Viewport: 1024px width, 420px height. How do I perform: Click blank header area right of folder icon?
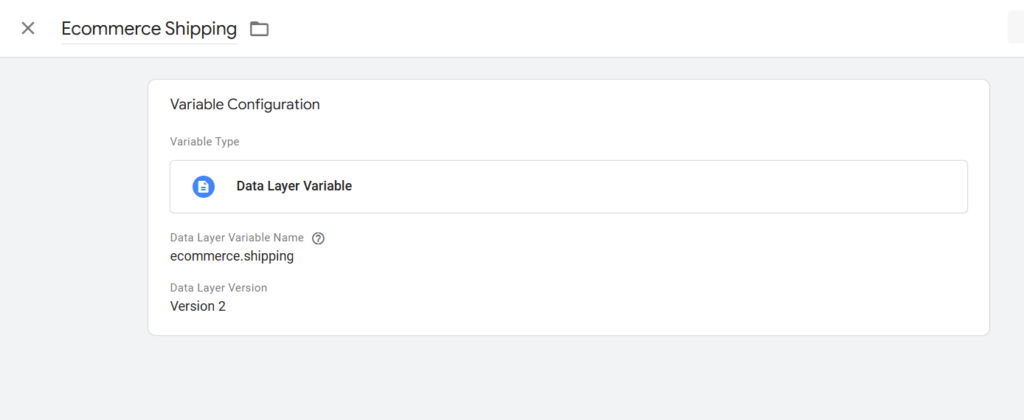(x=600, y=29)
